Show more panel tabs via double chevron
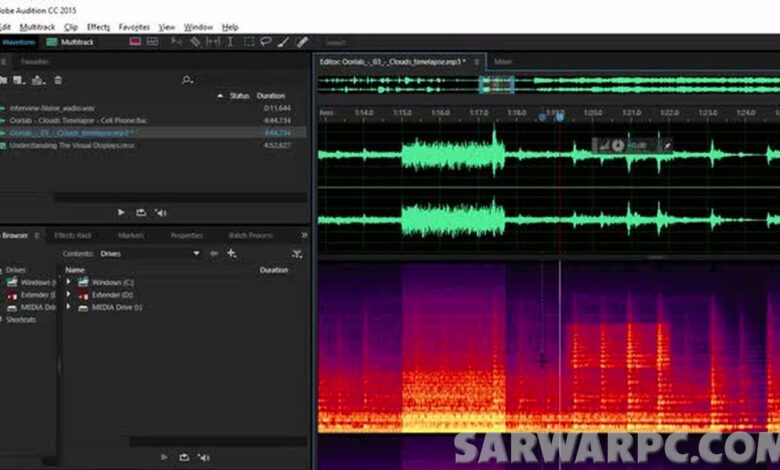The width and height of the screenshot is (780, 470). (x=304, y=235)
